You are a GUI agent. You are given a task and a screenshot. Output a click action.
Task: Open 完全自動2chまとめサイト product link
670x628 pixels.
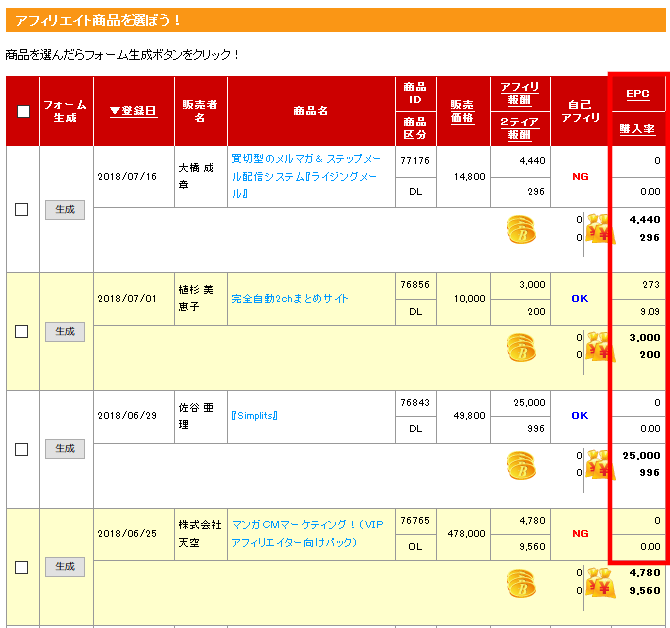(x=290, y=299)
